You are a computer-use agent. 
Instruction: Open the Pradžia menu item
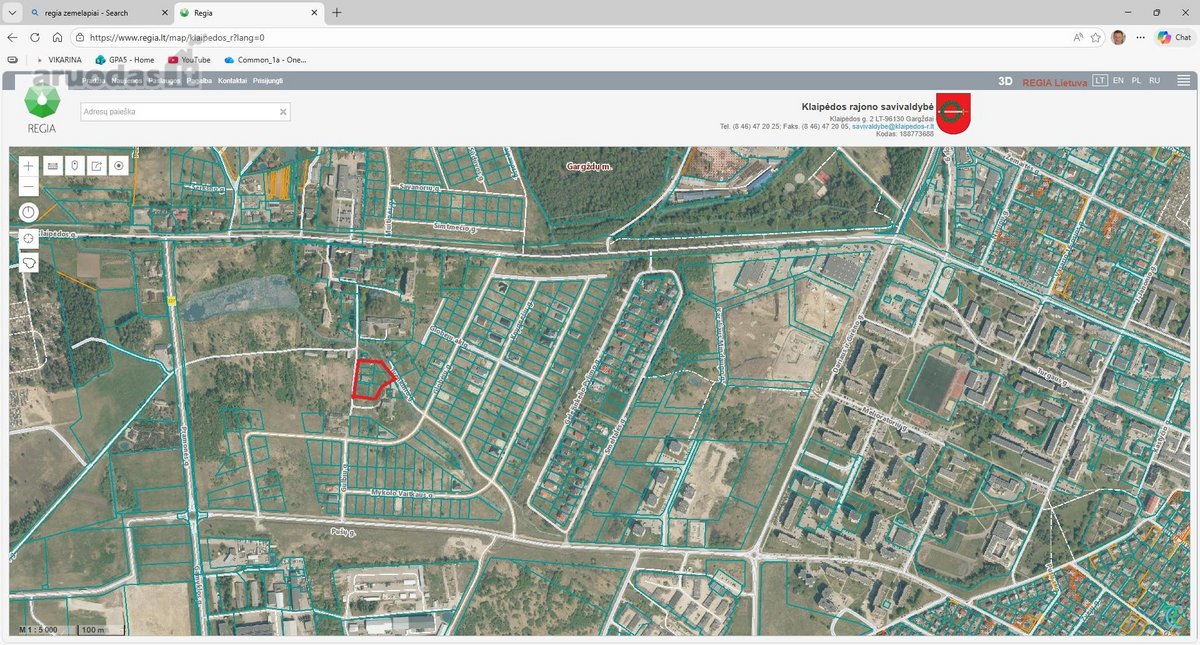[94, 81]
